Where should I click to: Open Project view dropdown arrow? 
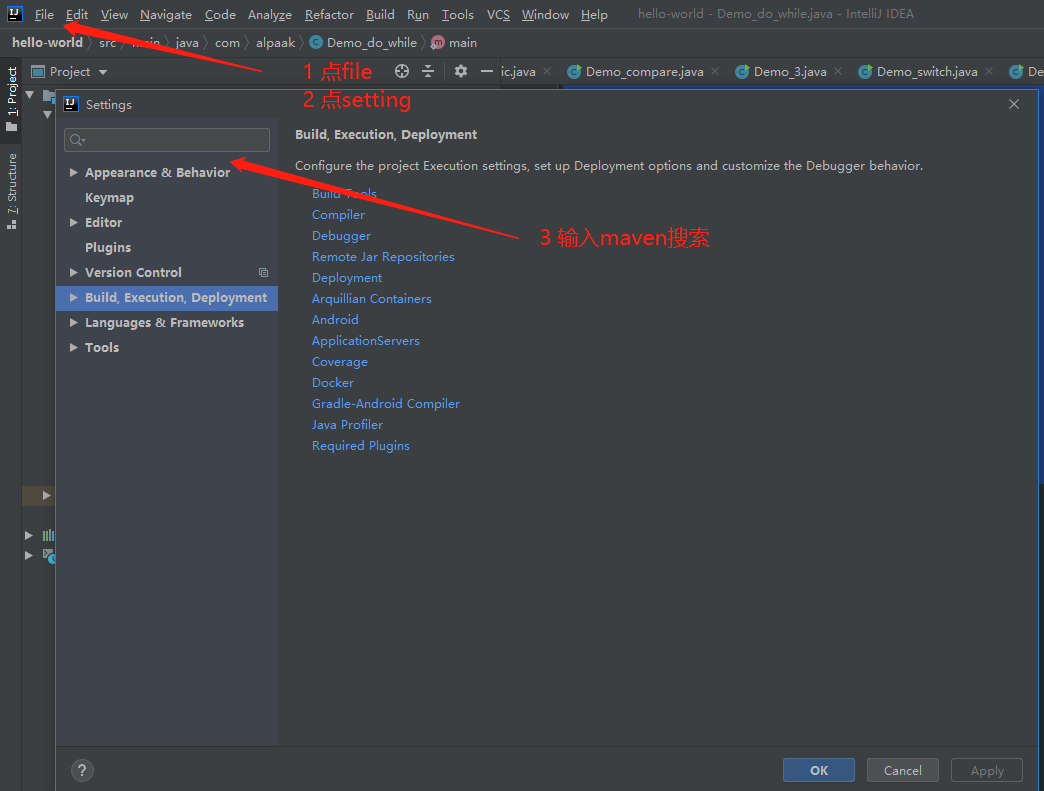[x=103, y=72]
